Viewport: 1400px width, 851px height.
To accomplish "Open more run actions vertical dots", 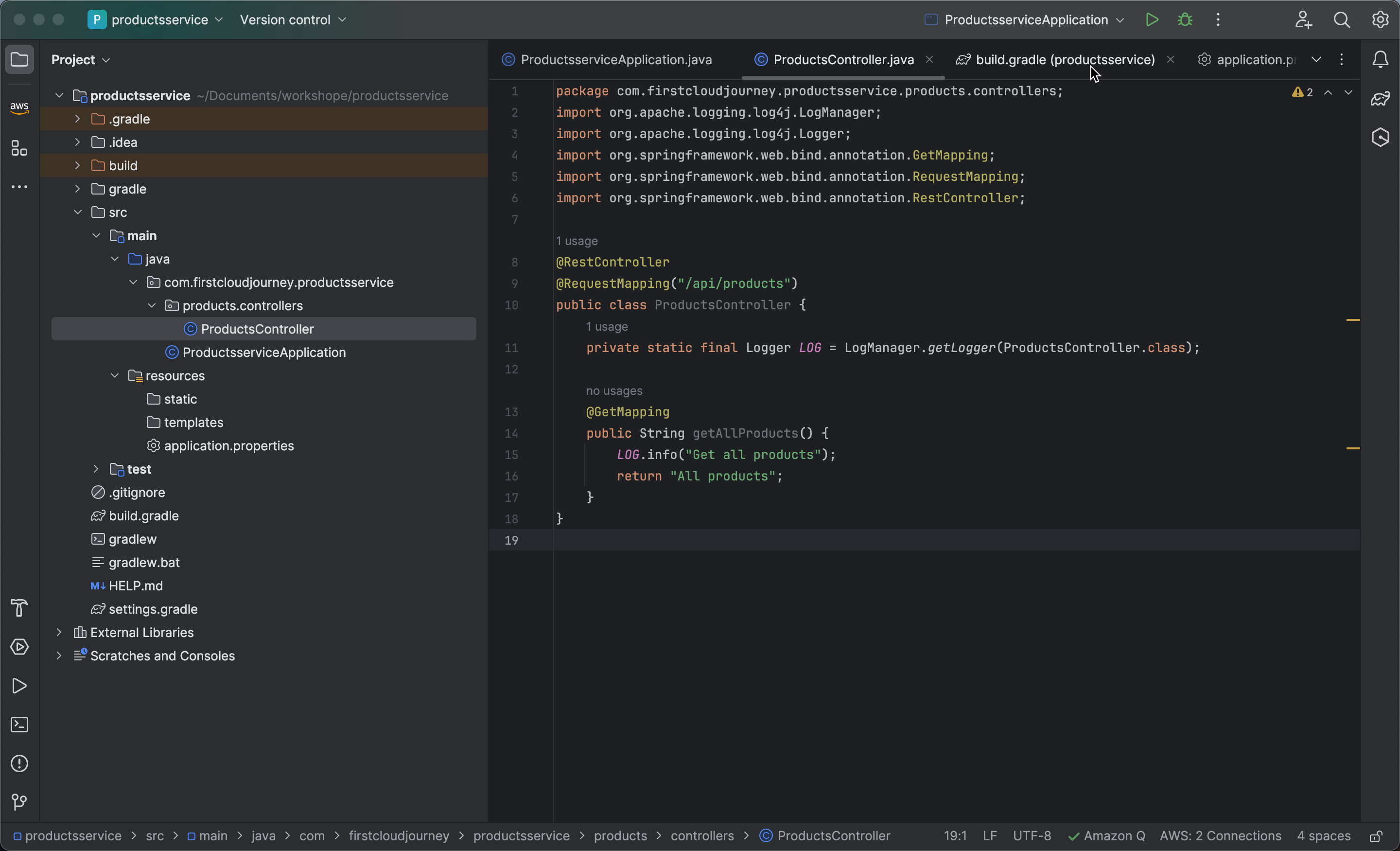I will point(1218,20).
